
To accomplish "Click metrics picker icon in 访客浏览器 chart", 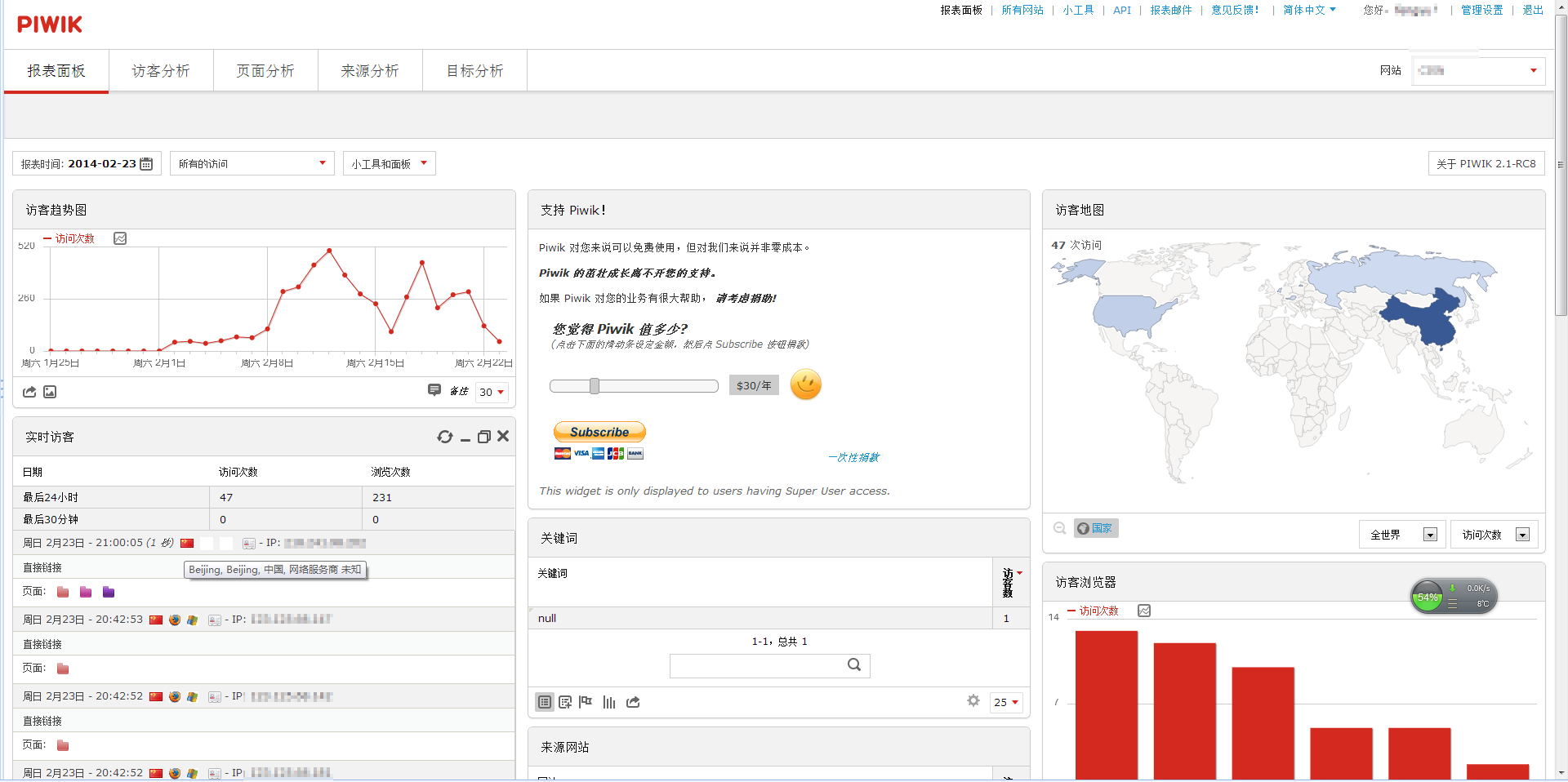I will pos(1144,611).
